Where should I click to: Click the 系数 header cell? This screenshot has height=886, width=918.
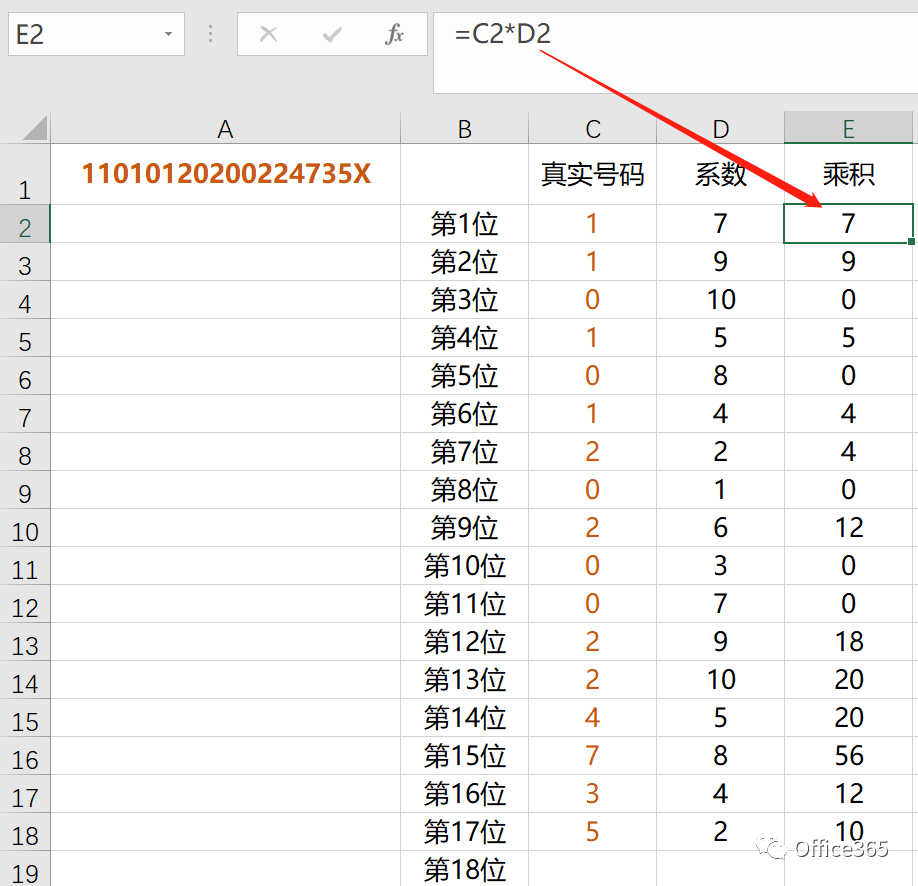720,174
